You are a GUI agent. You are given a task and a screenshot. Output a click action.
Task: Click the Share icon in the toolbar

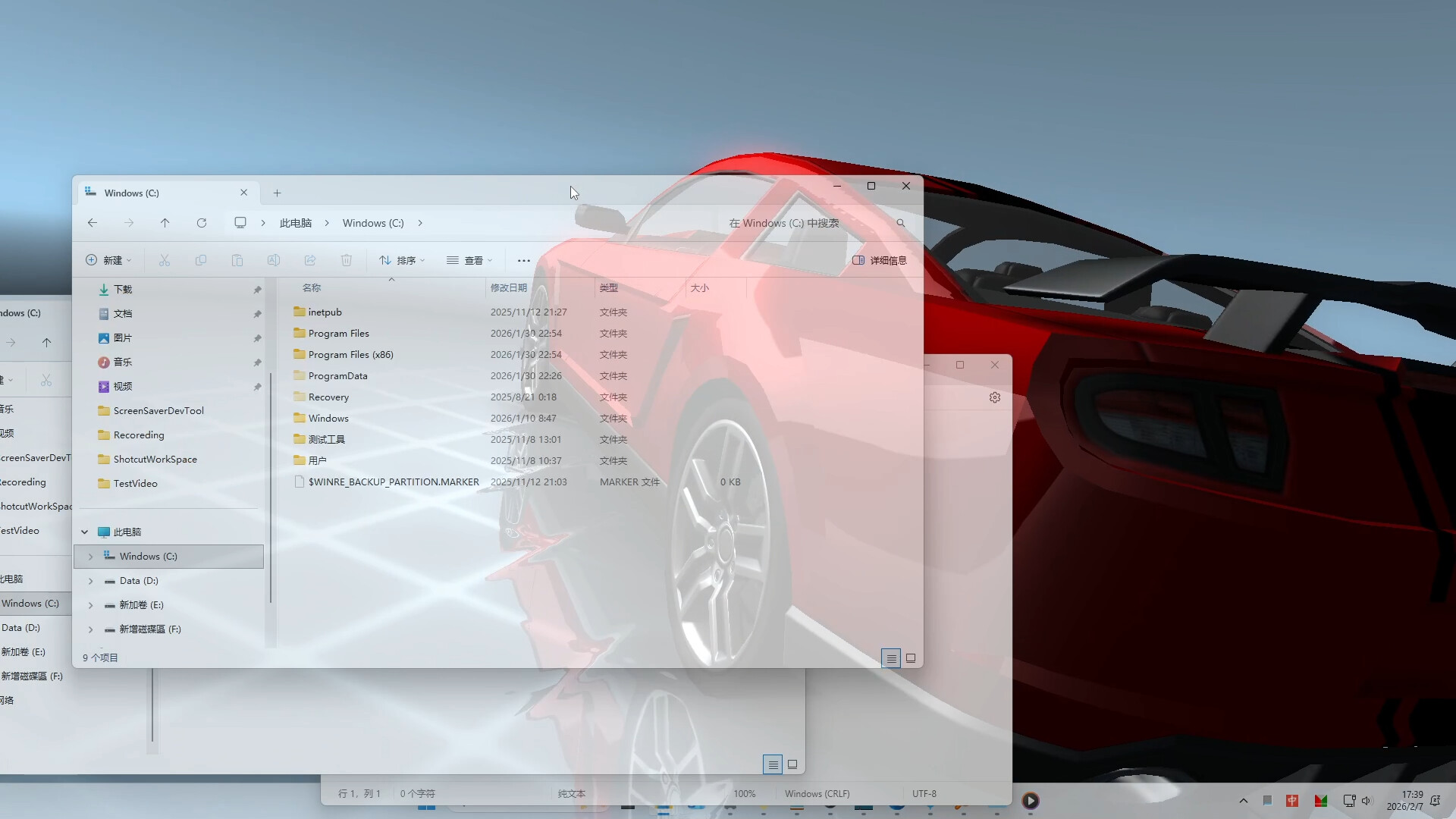(310, 260)
